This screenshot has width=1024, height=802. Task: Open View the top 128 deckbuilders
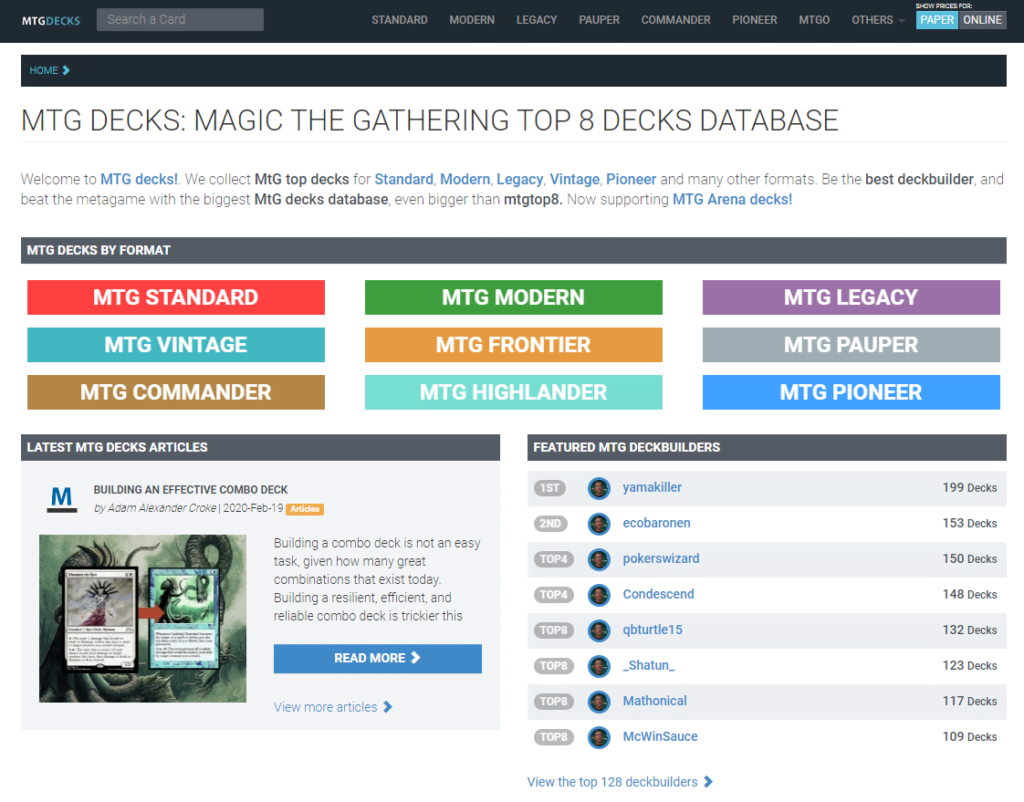(x=619, y=782)
